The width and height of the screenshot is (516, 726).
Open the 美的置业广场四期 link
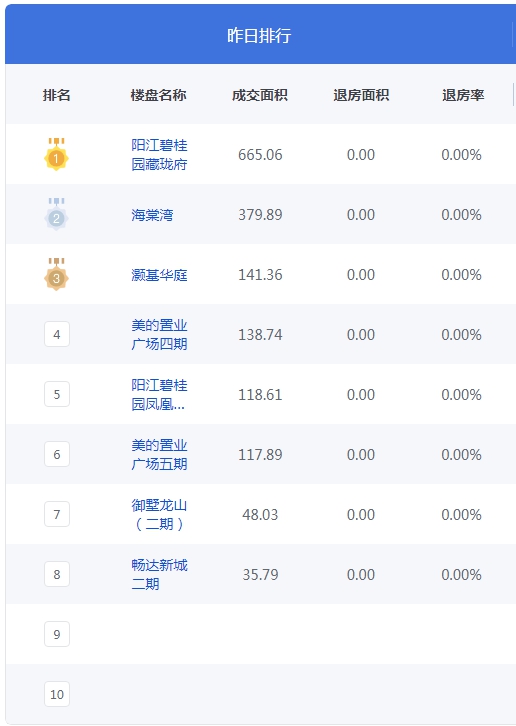click(x=159, y=334)
